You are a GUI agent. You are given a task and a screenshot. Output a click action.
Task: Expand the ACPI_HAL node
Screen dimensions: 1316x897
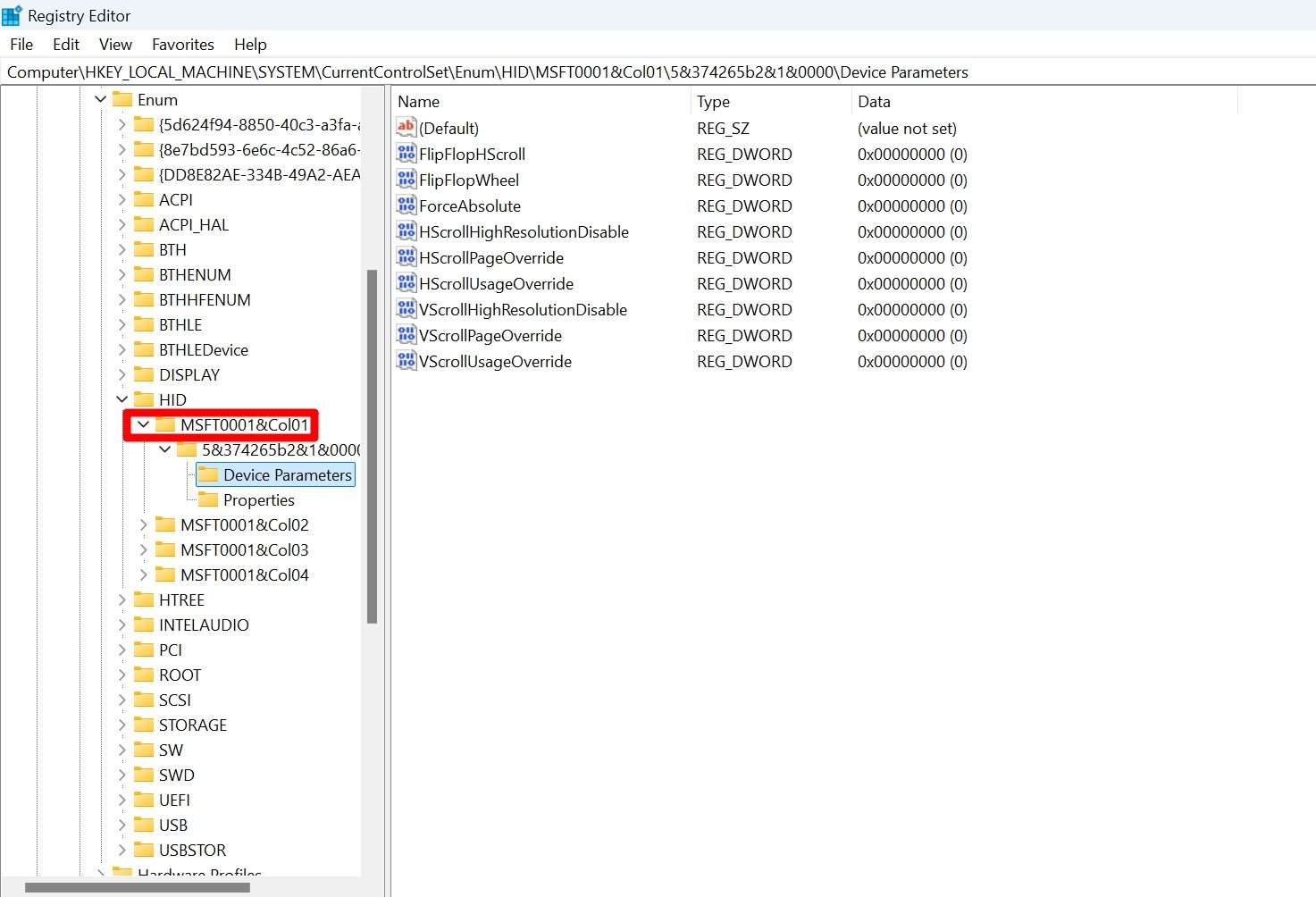tap(122, 224)
